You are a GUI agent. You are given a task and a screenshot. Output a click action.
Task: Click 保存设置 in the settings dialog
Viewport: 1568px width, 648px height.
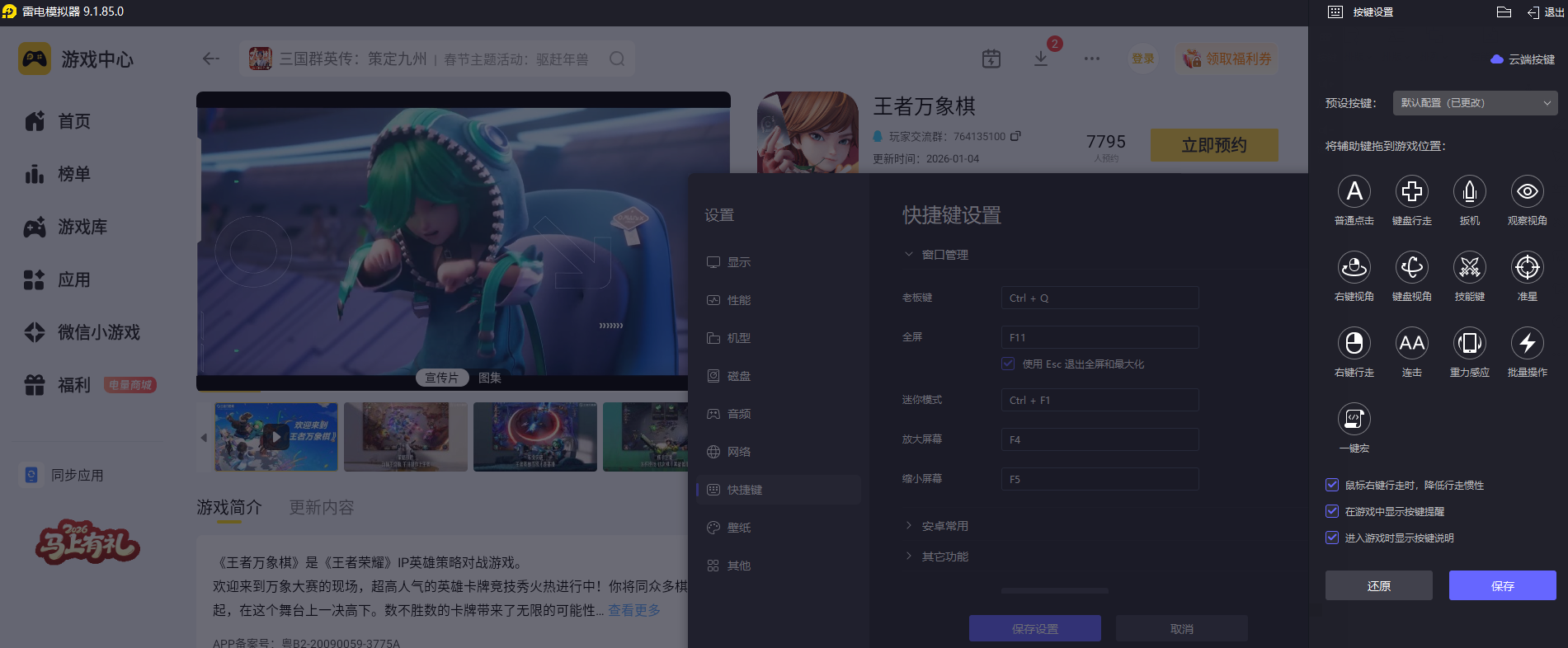1035,628
